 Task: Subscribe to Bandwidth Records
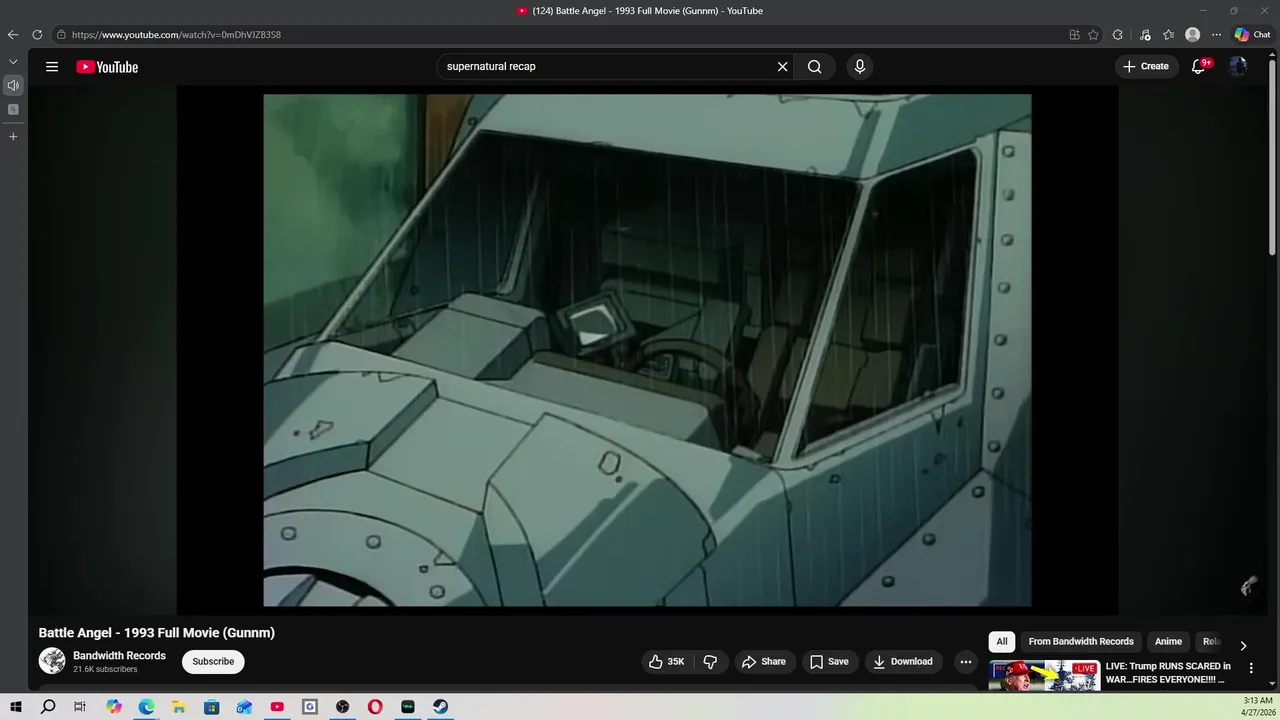[213, 661]
